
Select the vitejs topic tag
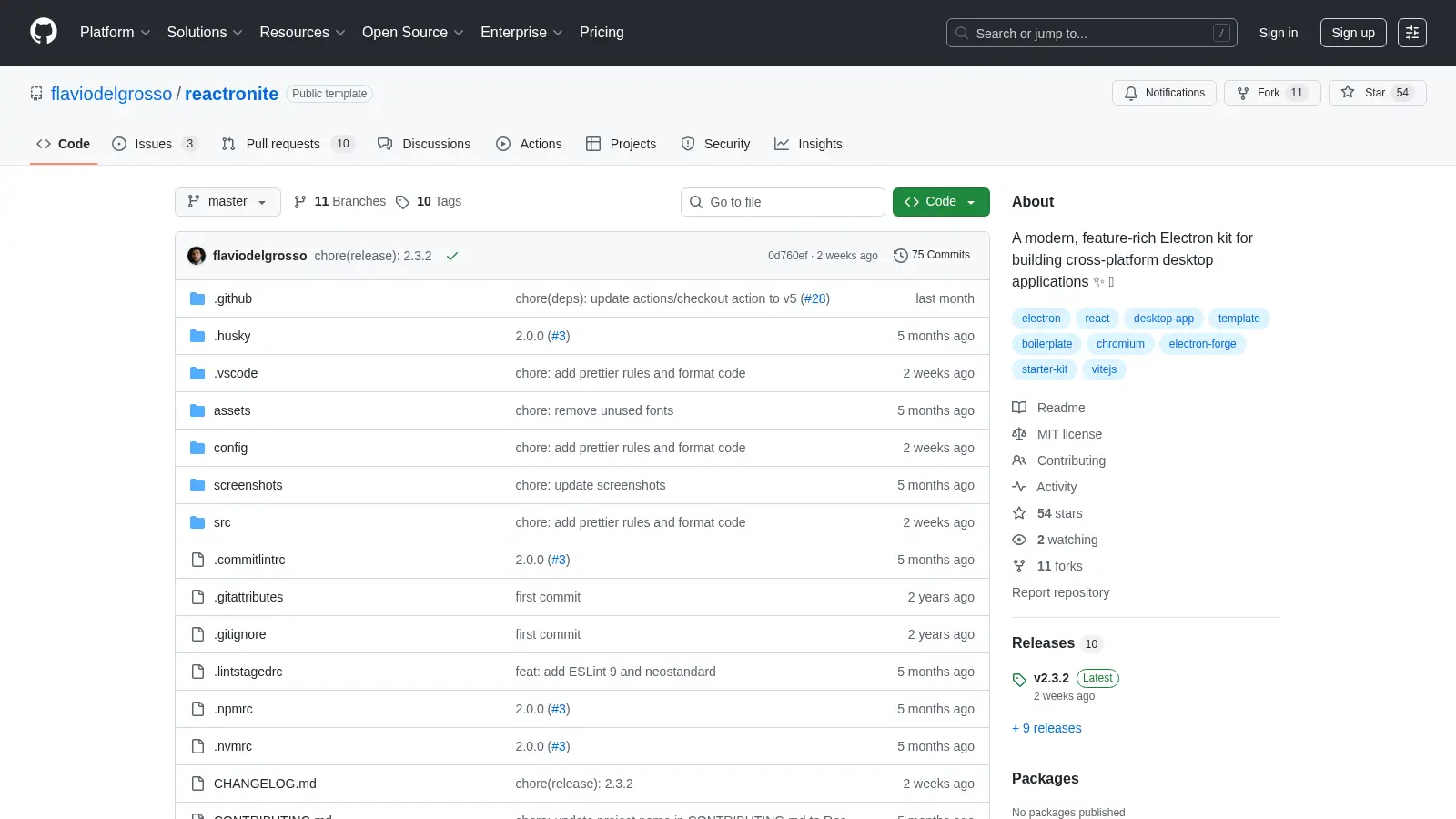pyautogui.click(x=1104, y=369)
